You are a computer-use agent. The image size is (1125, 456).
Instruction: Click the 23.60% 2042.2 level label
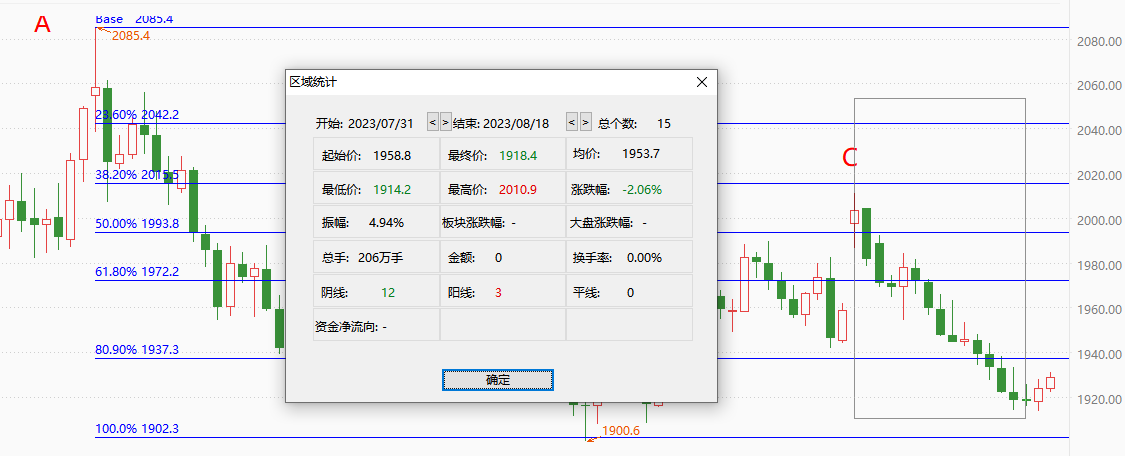(x=137, y=115)
